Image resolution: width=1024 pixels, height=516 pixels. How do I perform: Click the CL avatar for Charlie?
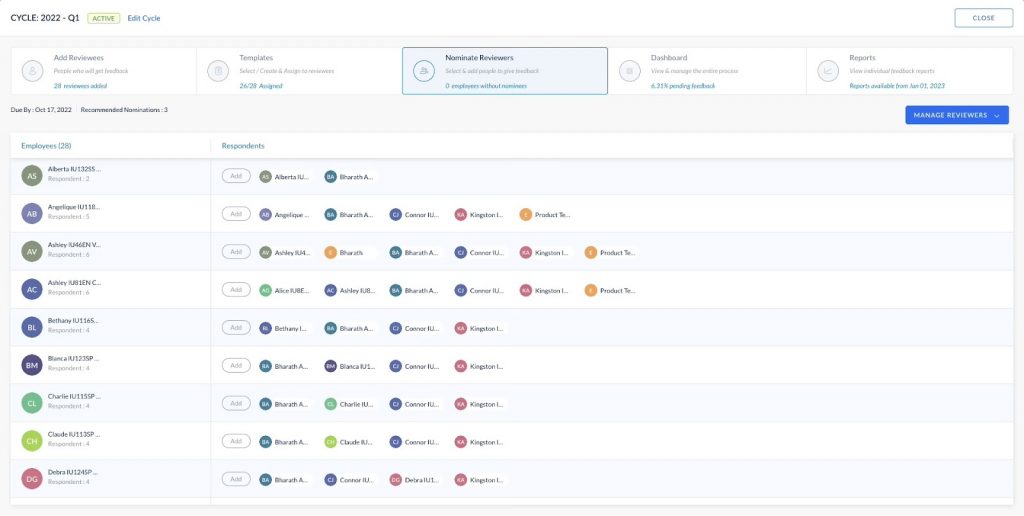[x=32, y=402]
